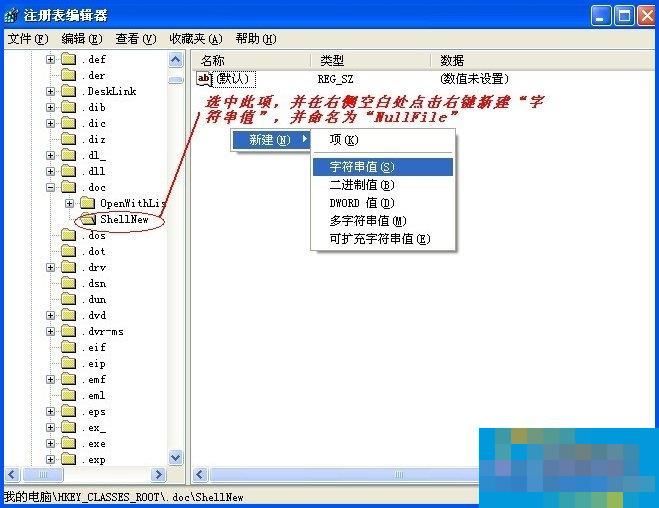Click the .dvd folder icon
The height and width of the screenshot is (508, 659).
click(x=69, y=315)
